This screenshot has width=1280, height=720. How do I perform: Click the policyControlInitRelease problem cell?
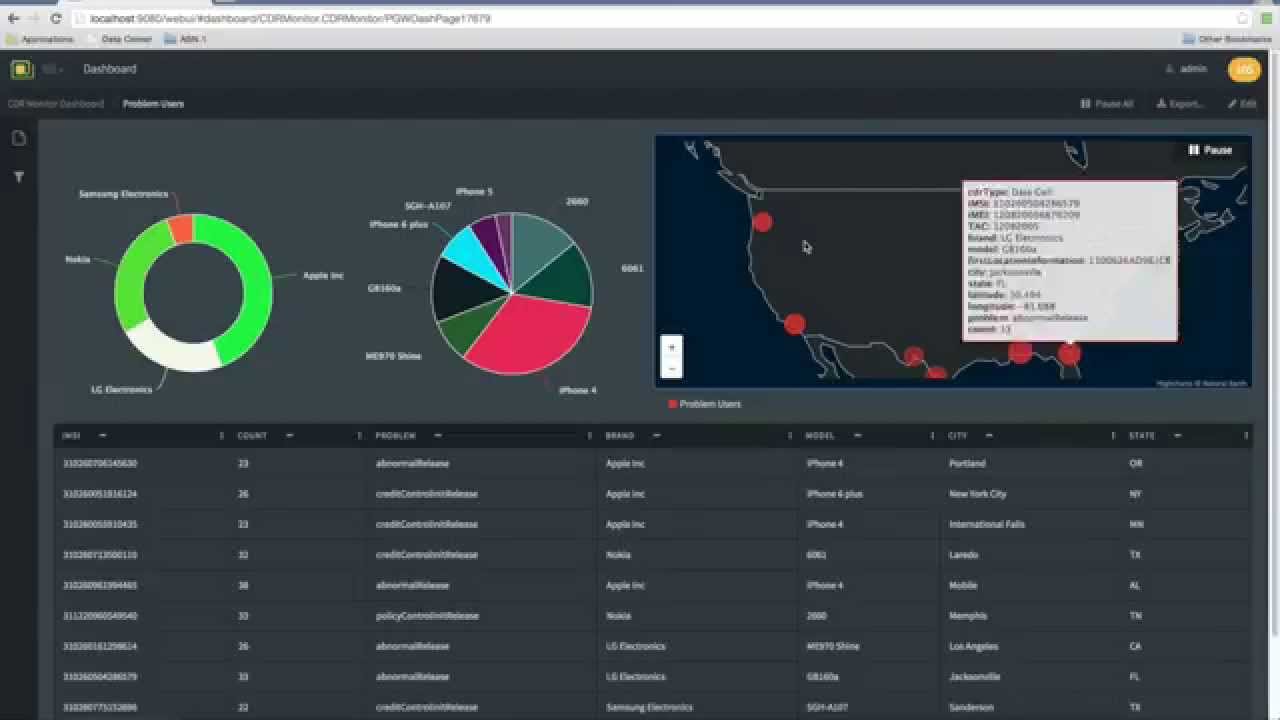coord(427,616)
